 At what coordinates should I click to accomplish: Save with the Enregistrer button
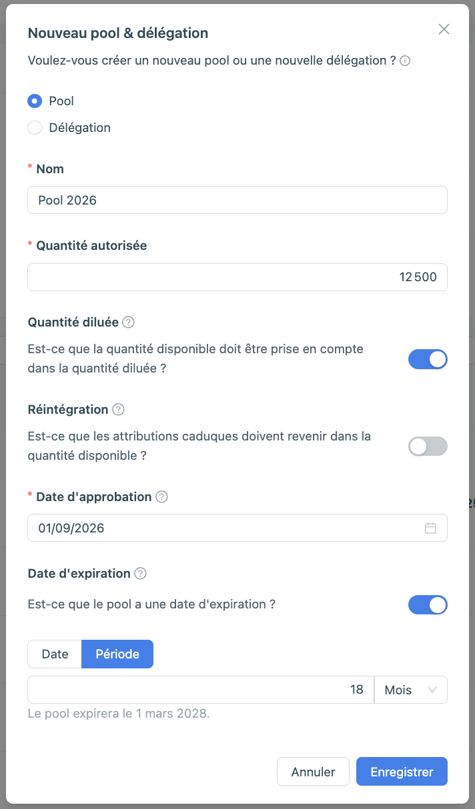click(402, 772)
